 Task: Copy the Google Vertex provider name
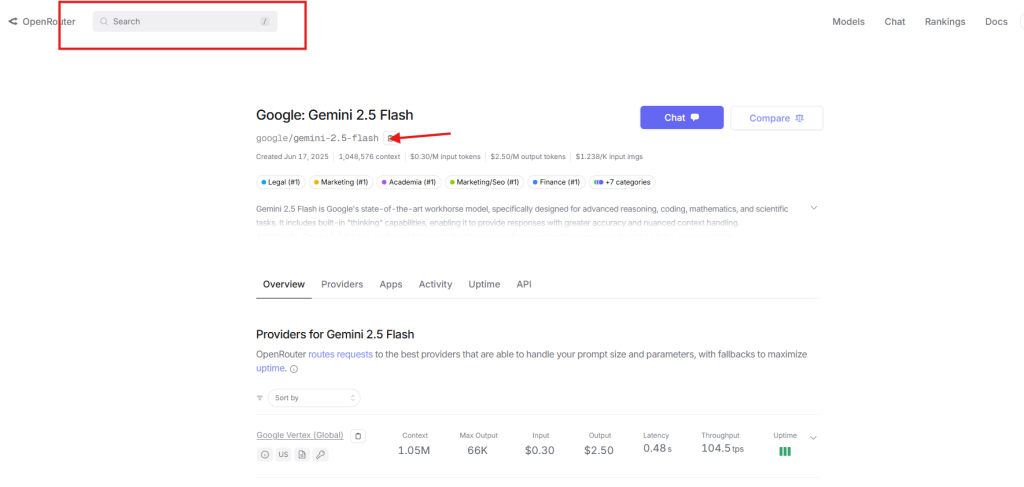(358, 435)
